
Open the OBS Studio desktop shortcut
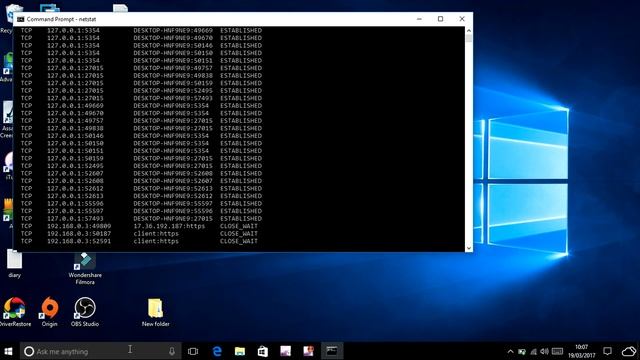point(85,312)
